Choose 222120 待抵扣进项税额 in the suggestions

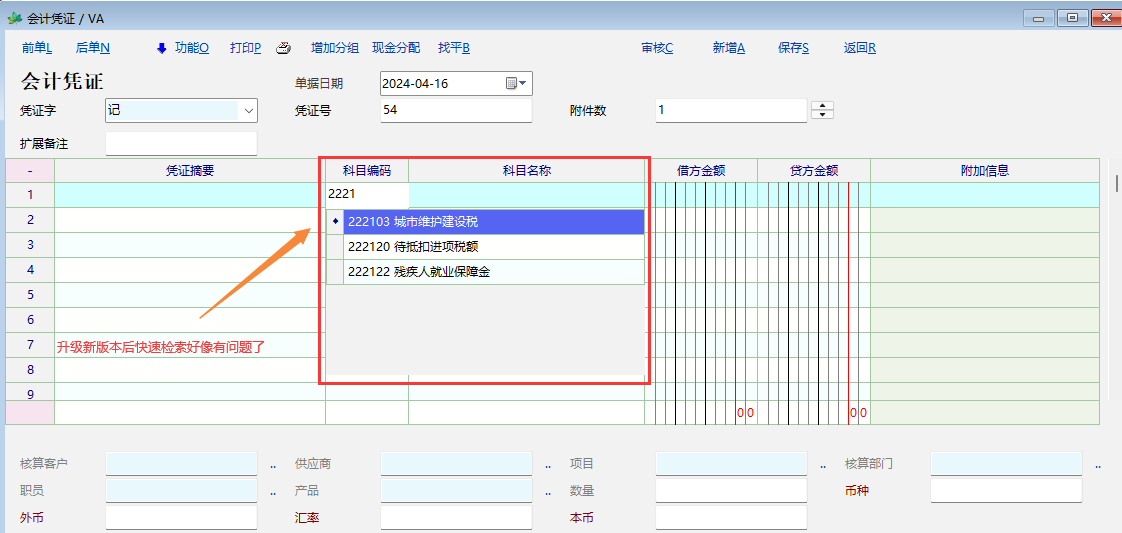click(492, 246)
